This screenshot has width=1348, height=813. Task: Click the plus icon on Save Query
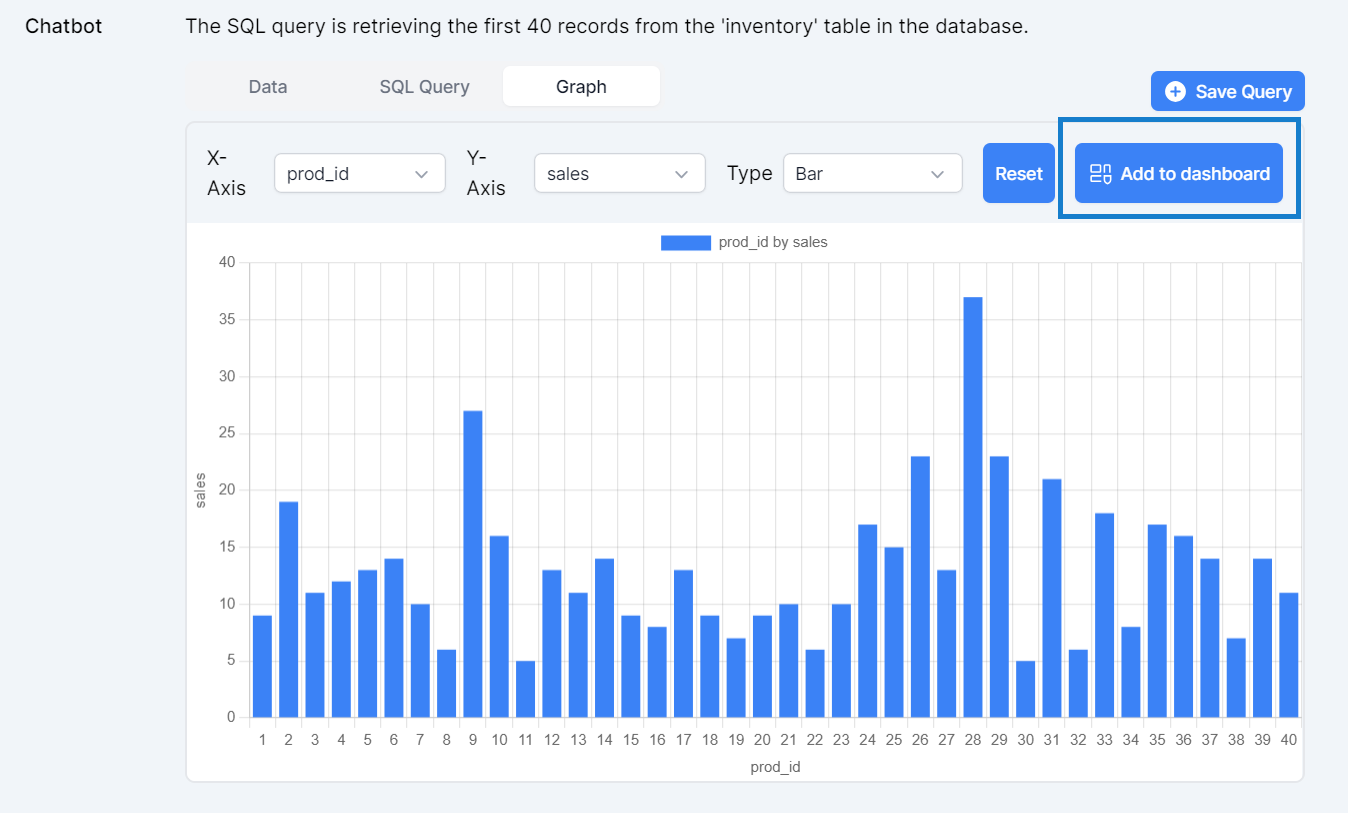1176,92
